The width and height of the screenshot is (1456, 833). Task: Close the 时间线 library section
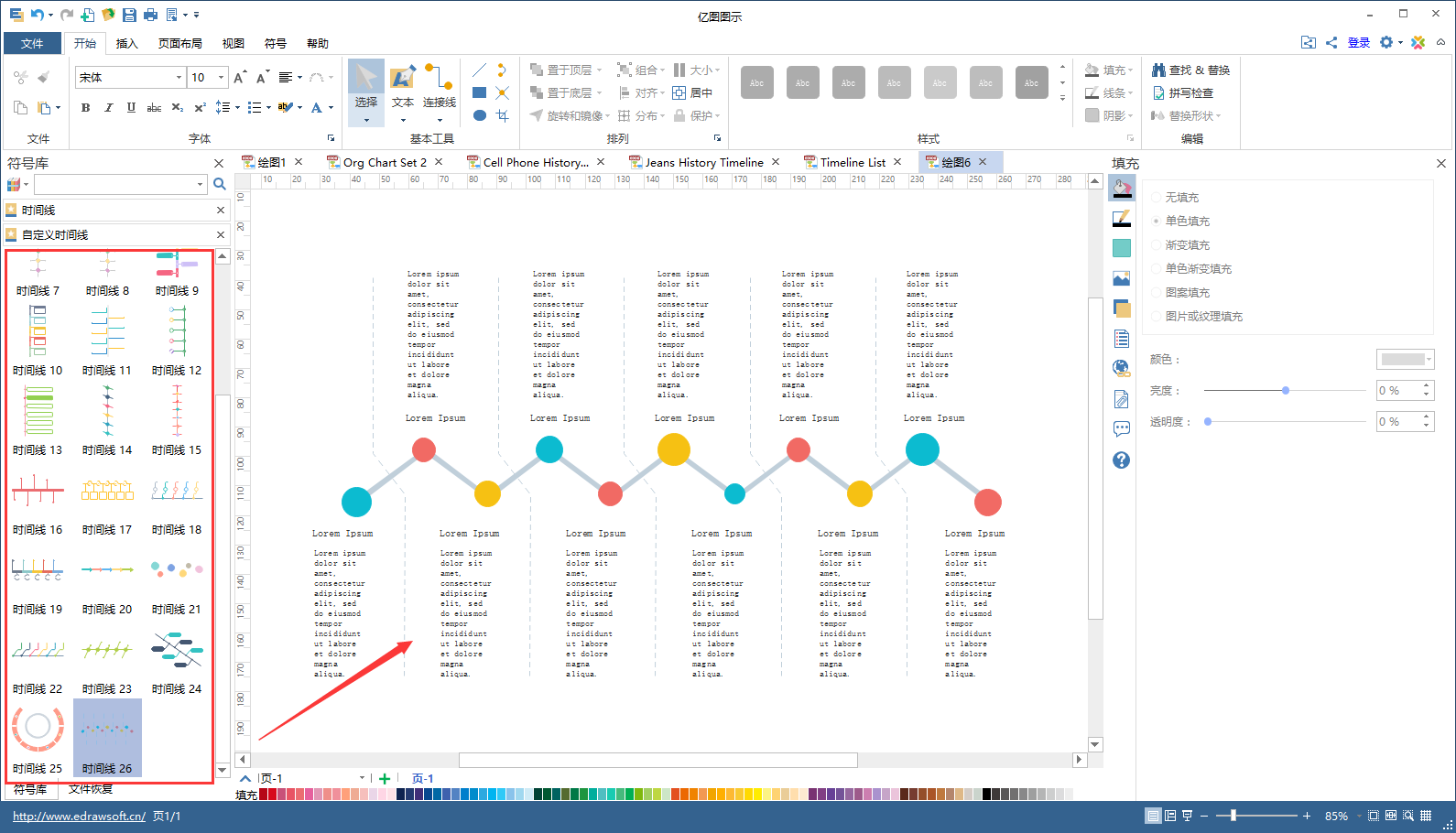221,210
